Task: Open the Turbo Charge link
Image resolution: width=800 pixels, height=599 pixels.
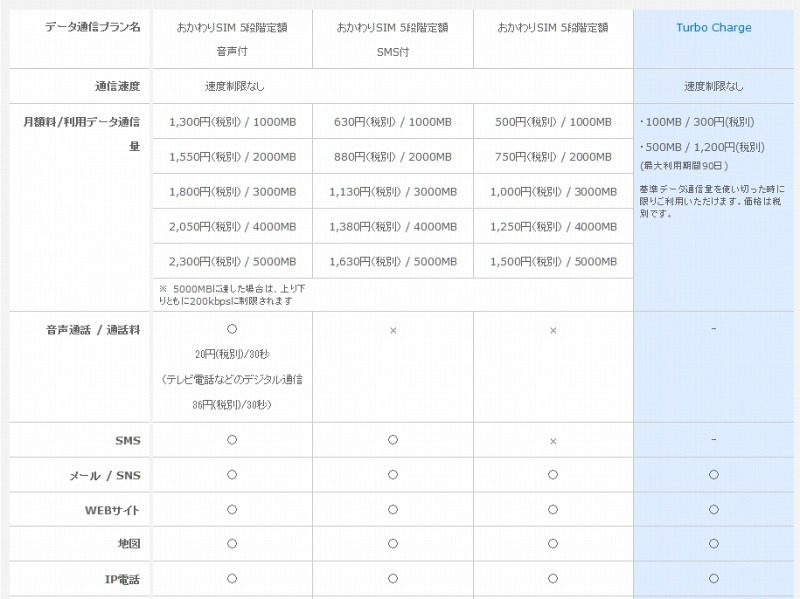Action: point(713,28)
